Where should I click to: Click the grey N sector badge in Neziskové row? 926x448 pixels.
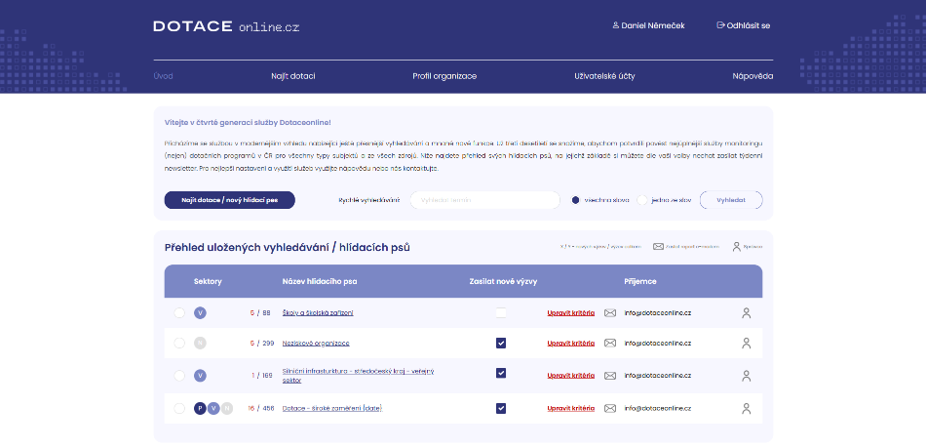[200, 343]
